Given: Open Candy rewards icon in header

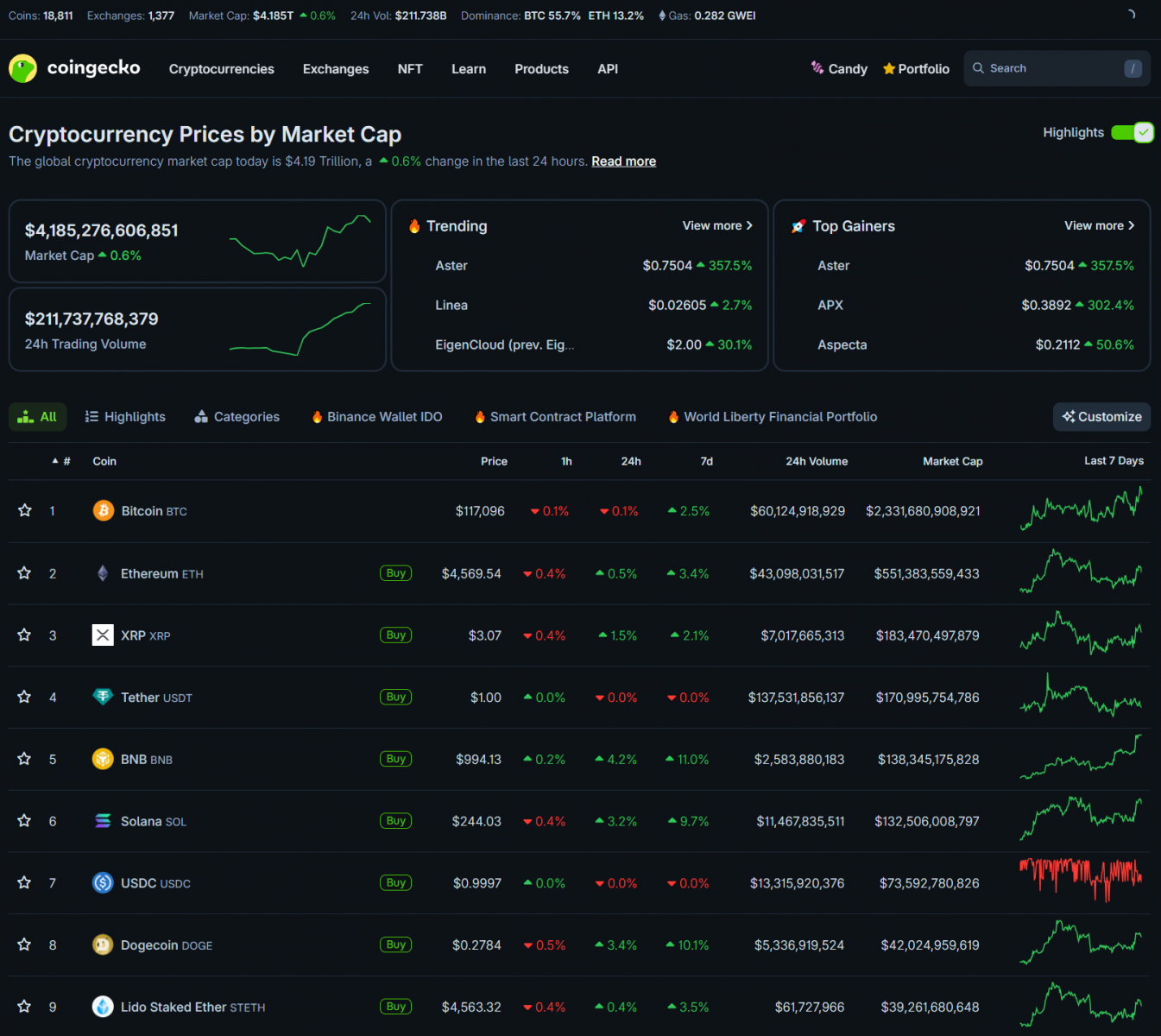Looking at the screenshot, I should [817, 68].
